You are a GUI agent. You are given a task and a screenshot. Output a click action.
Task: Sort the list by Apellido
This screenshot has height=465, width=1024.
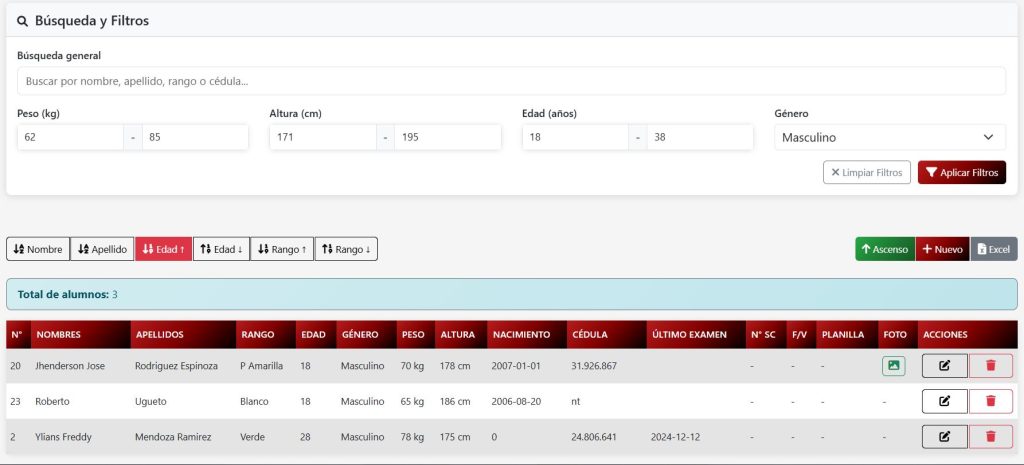coord(102,249)
